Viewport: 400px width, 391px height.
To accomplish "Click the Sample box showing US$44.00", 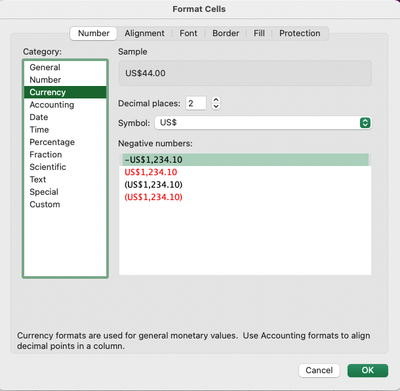I will point(245,73).
